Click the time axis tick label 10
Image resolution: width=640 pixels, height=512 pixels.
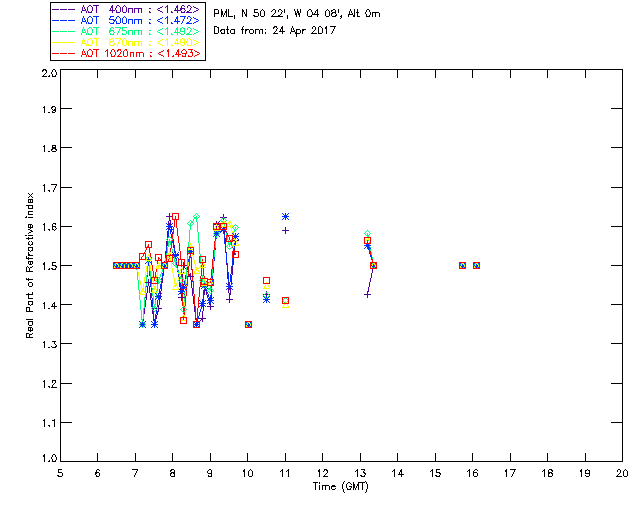pos(247,473)
